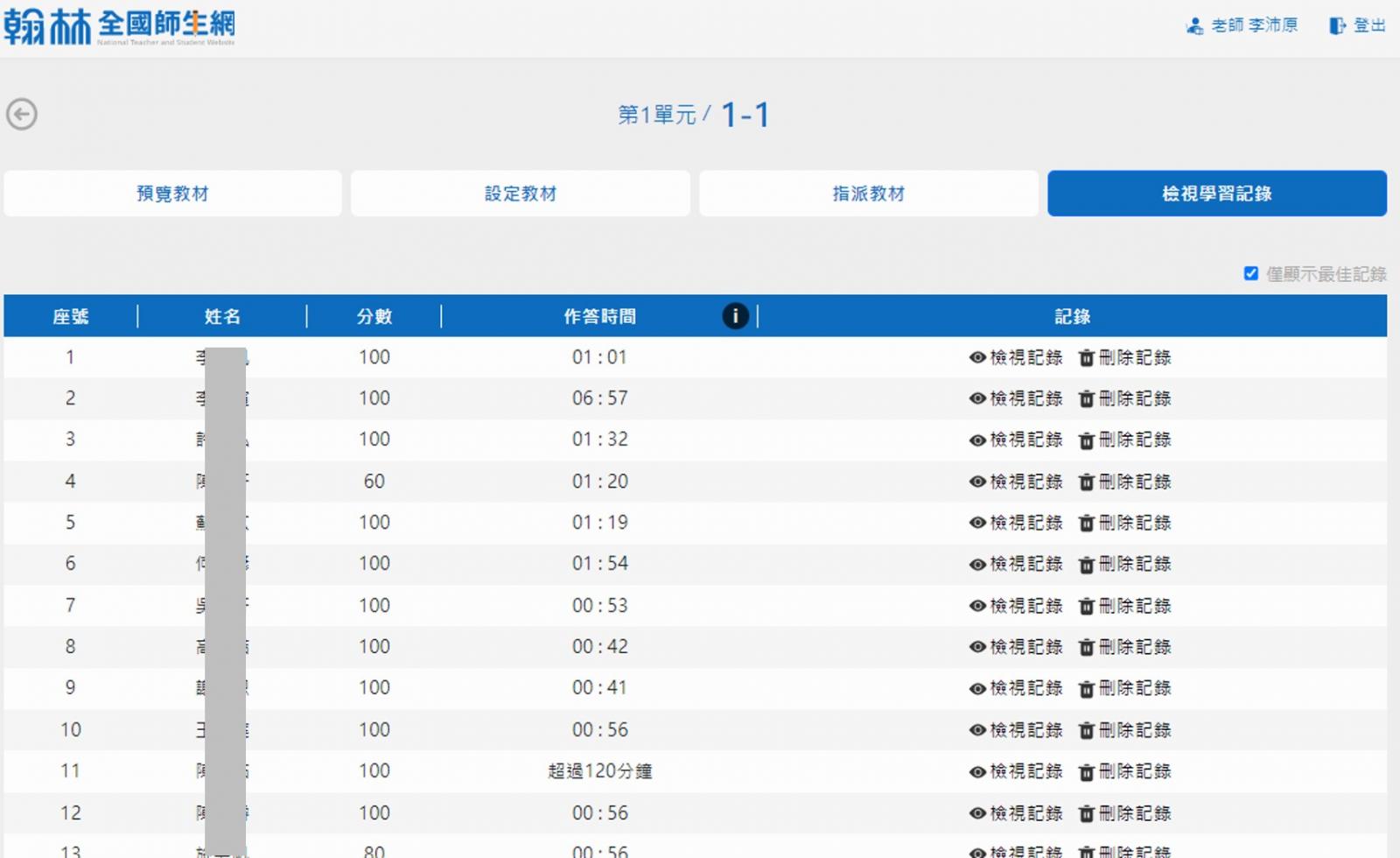View record for seat 8

[x=1017, y=647]
